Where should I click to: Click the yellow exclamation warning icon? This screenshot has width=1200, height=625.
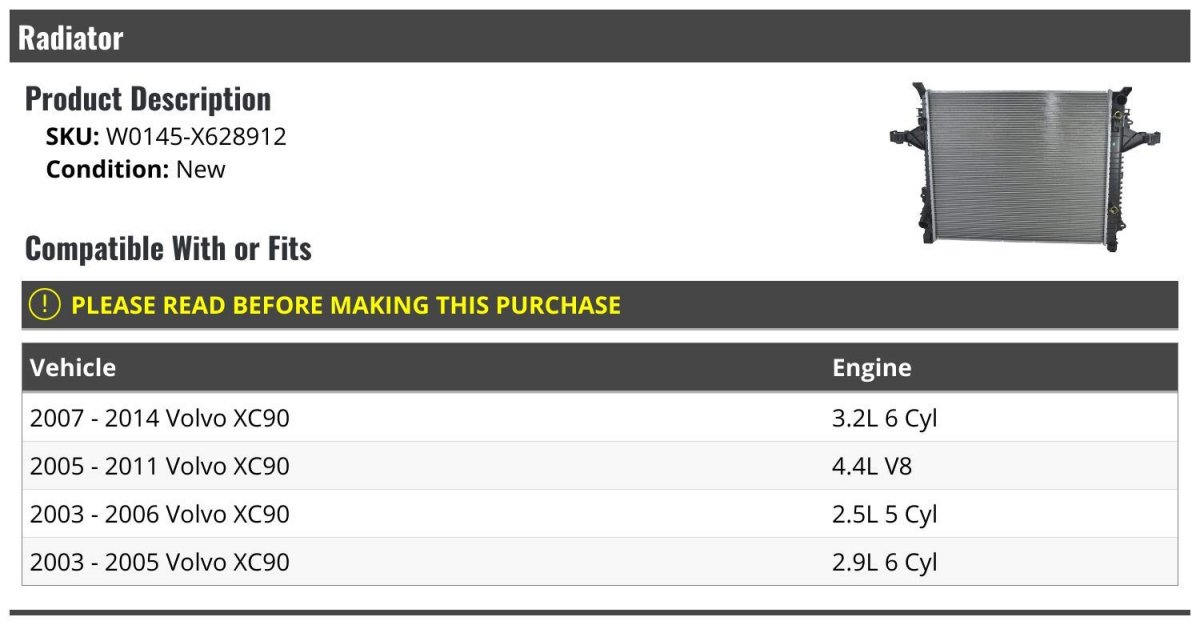[x=45, y=304]
